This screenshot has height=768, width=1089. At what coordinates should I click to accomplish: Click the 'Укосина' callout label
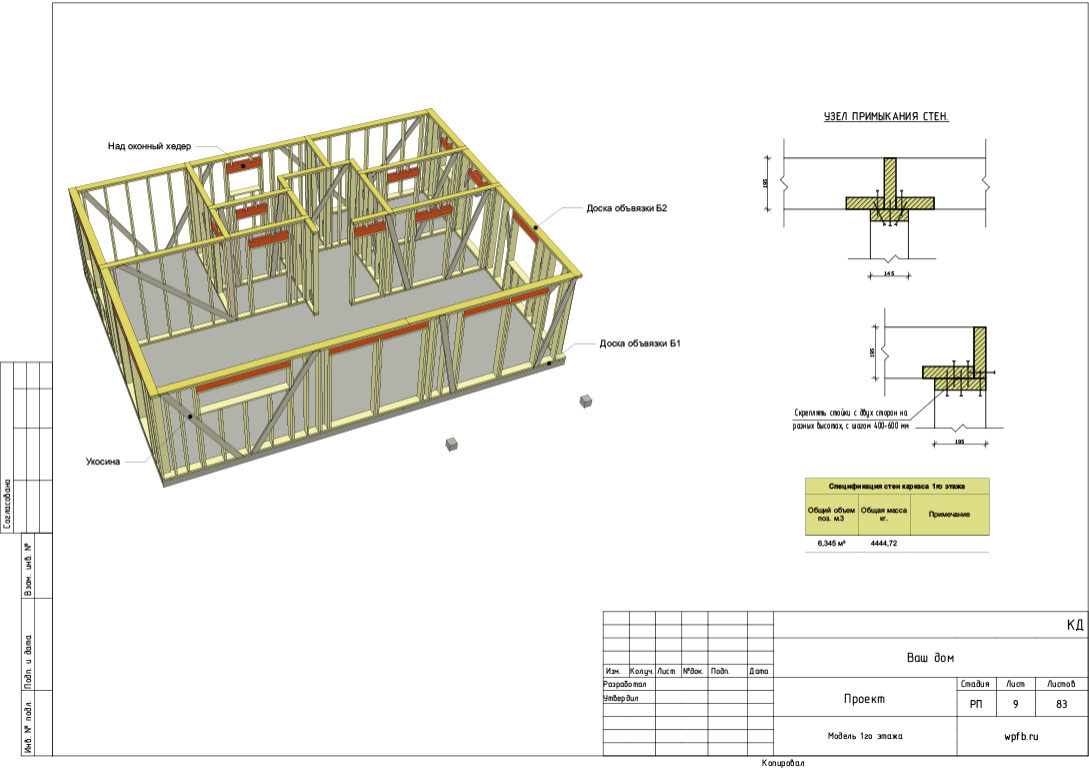103,462
